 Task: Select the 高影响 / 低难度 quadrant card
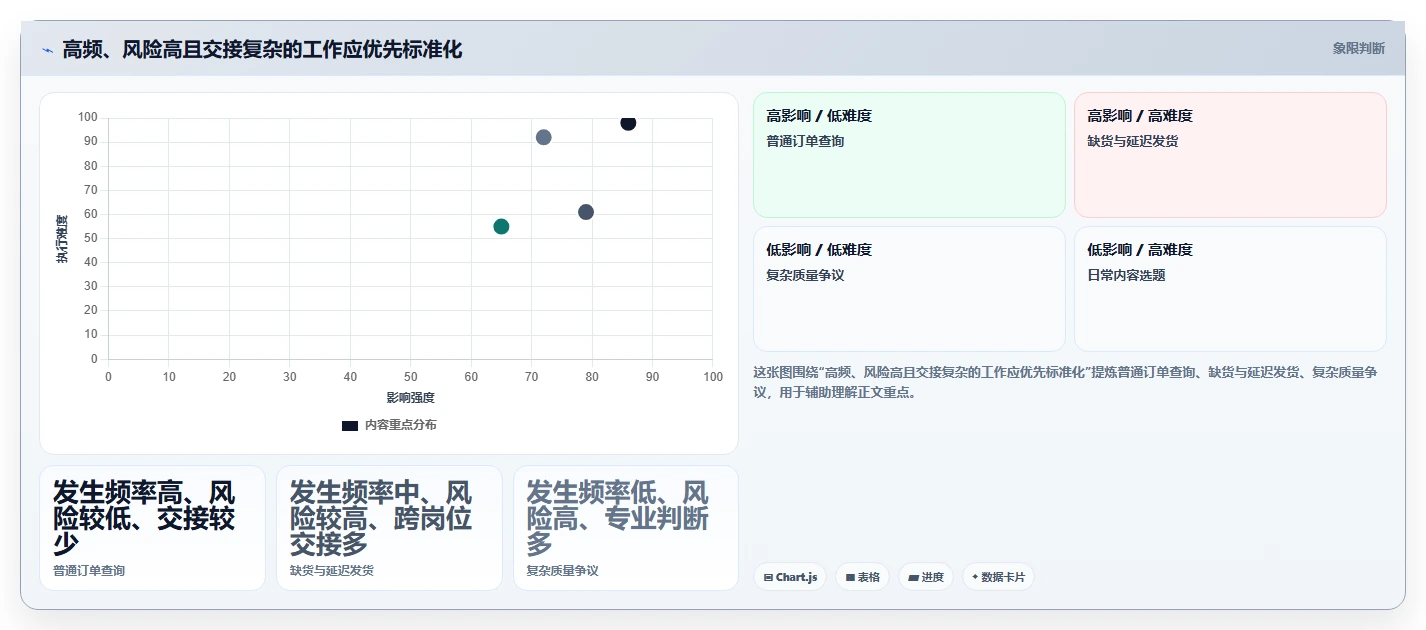pyautogui.click(x=909, y=155)
